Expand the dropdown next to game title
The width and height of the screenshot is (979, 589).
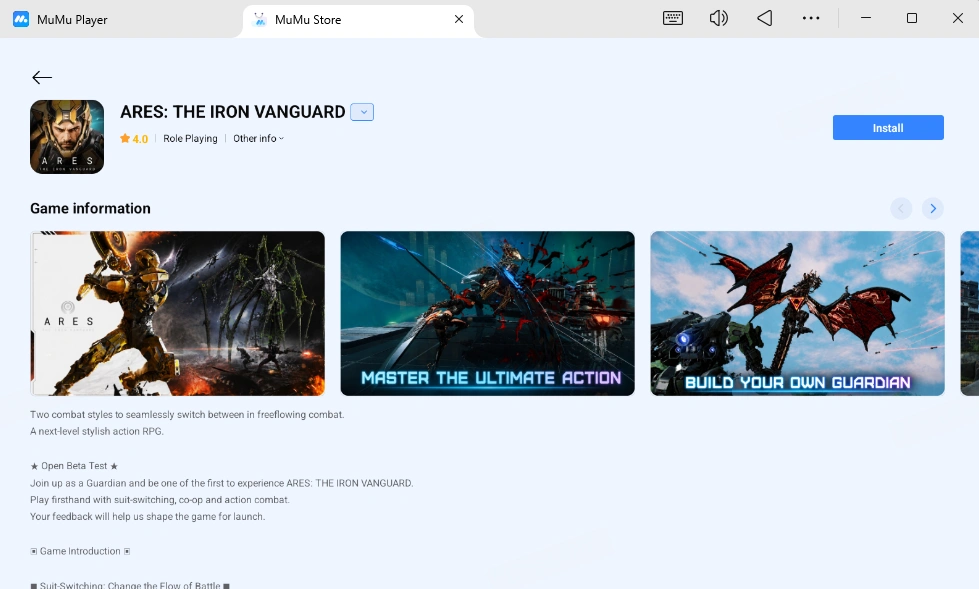pos(362,112)
